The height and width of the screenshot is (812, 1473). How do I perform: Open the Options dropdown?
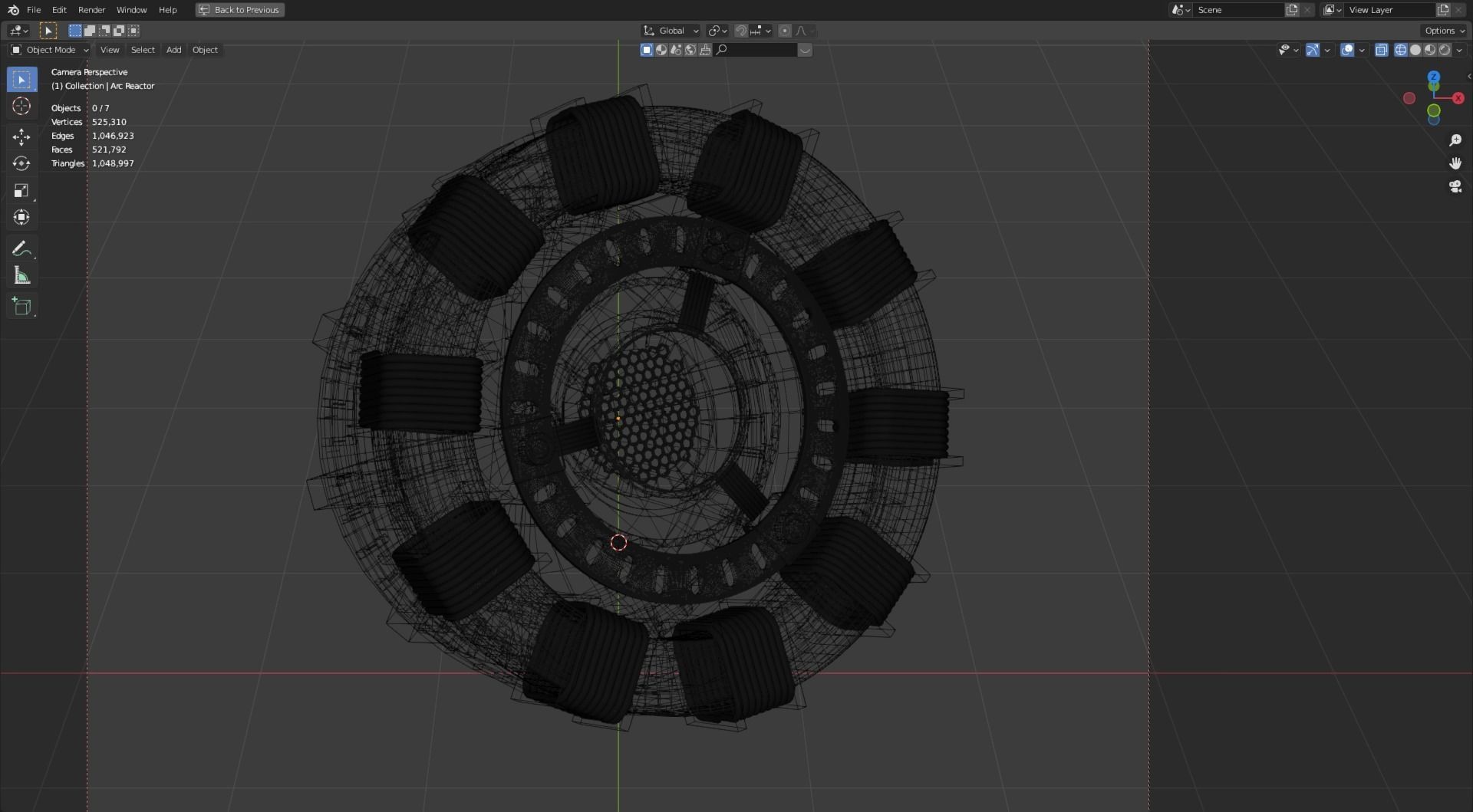pyautogui.click(x=1445, y=31)
